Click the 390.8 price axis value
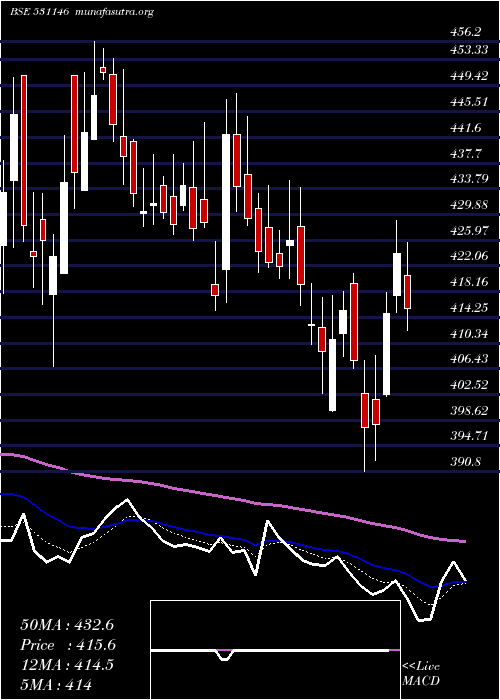 click(x=466, y=462)
